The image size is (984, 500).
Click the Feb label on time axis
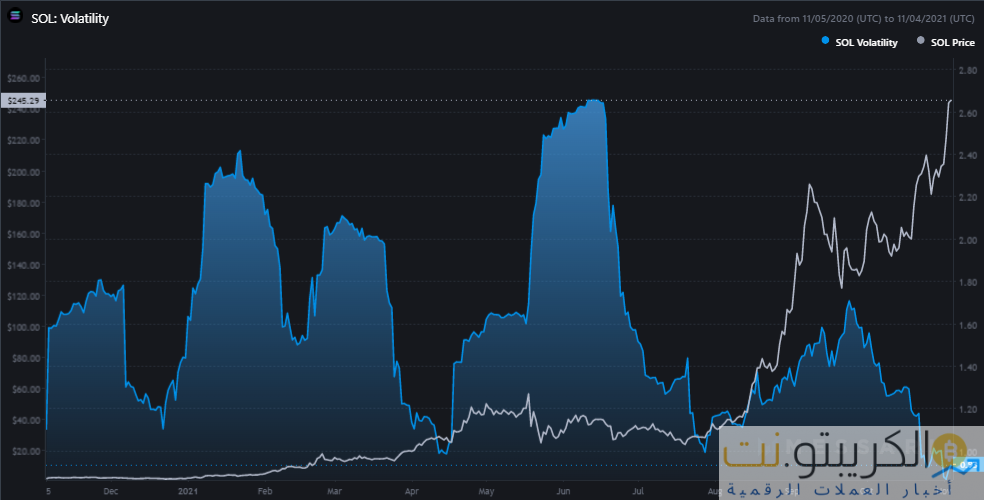click(265, 492)
